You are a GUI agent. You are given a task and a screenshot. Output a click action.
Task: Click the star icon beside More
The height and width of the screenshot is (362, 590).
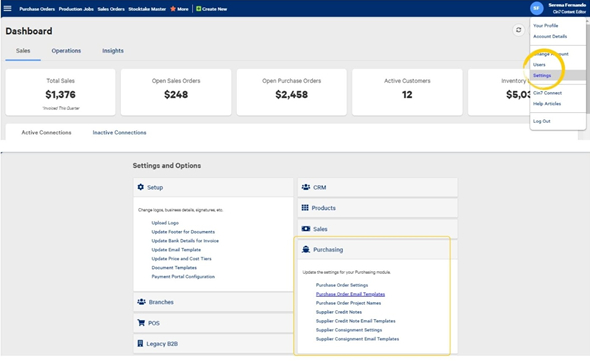(173, 9)
